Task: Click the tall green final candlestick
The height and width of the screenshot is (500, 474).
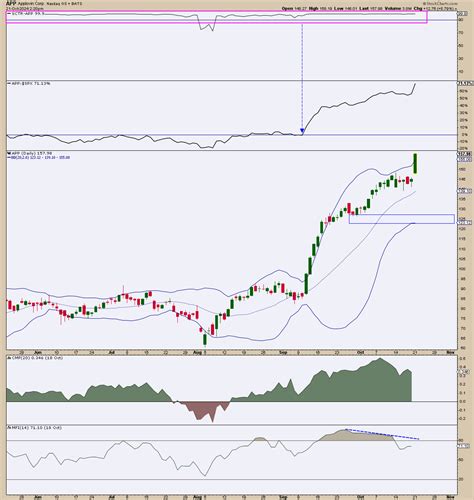Action: (x=416, y=163)
